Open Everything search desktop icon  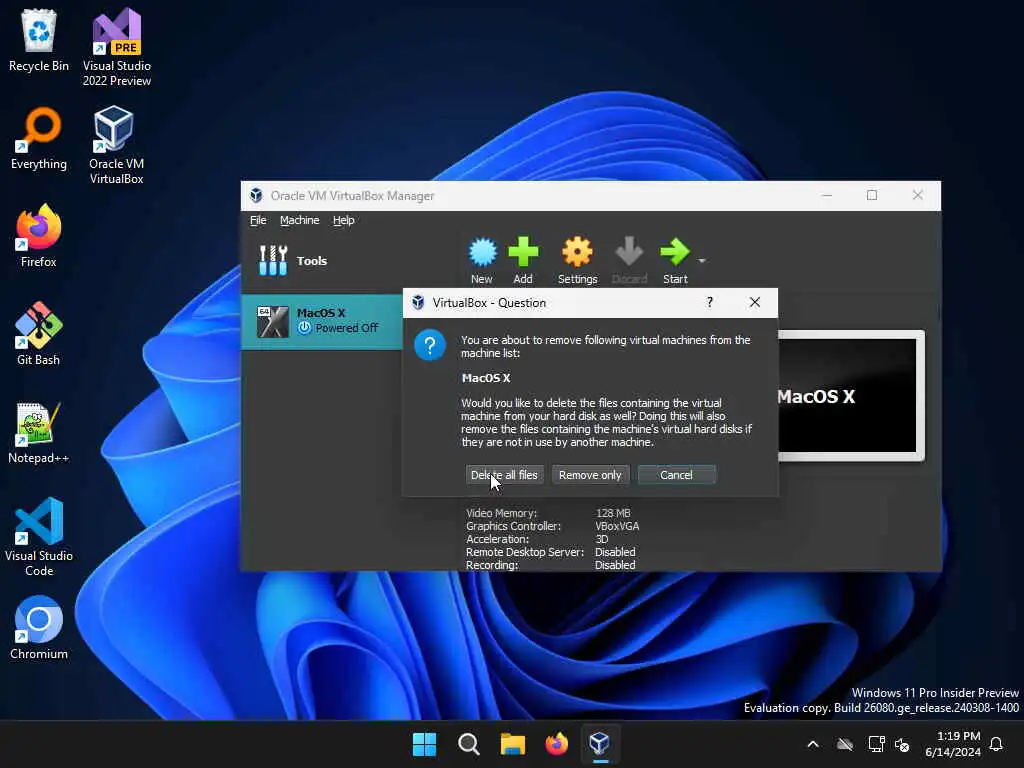(39, 138)
